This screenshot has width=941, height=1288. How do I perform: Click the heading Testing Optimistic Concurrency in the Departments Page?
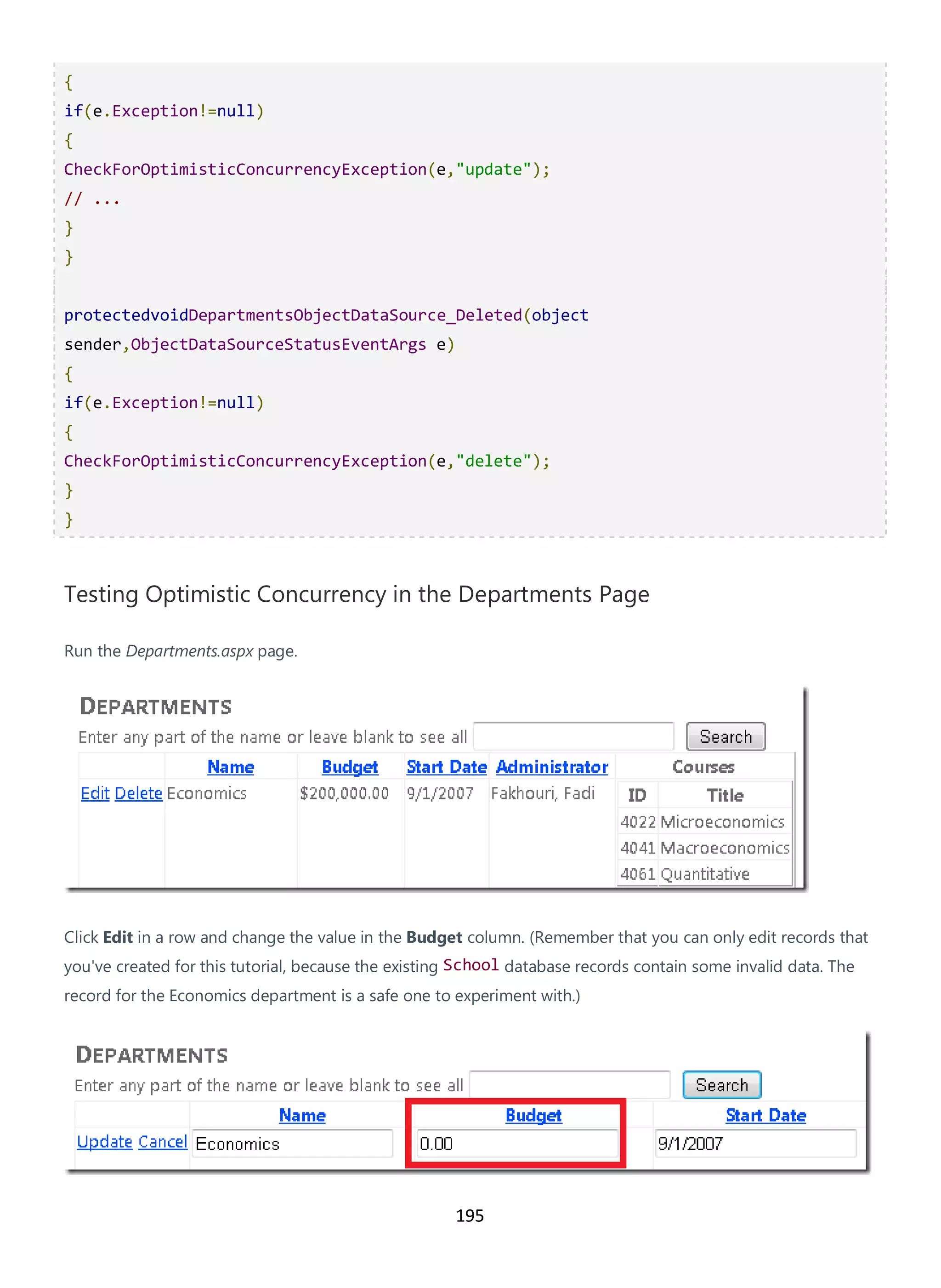tap(357, 594)
